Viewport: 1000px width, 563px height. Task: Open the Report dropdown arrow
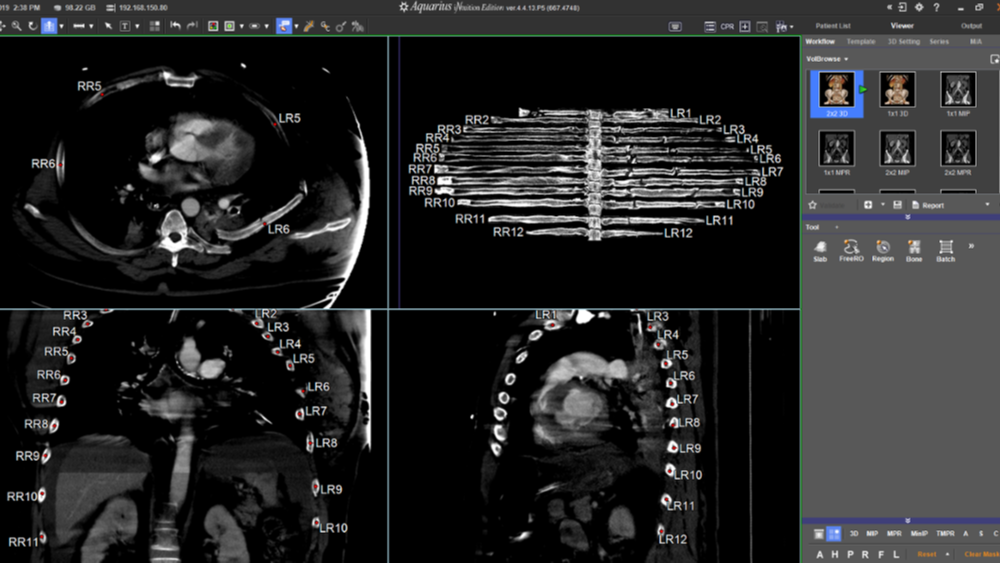987,205
